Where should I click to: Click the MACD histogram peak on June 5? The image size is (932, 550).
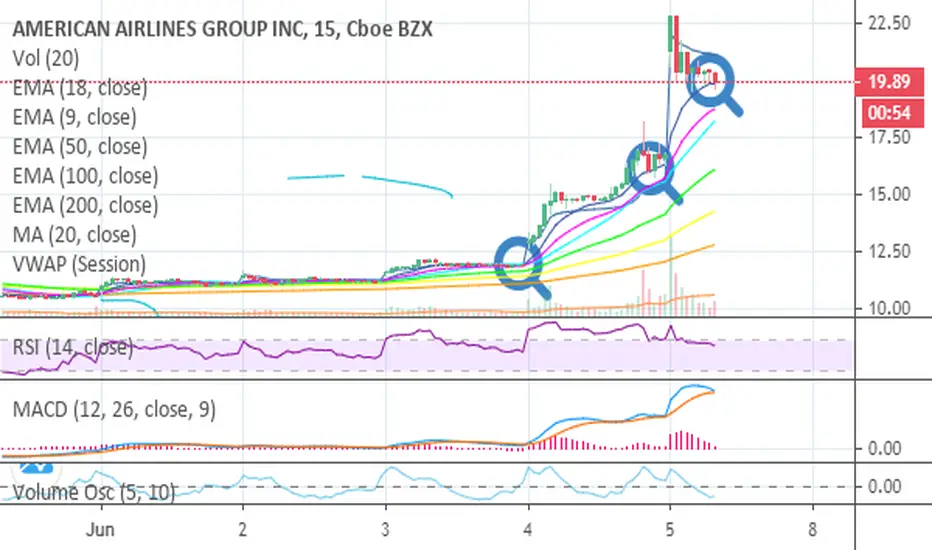tap(681, 440)
